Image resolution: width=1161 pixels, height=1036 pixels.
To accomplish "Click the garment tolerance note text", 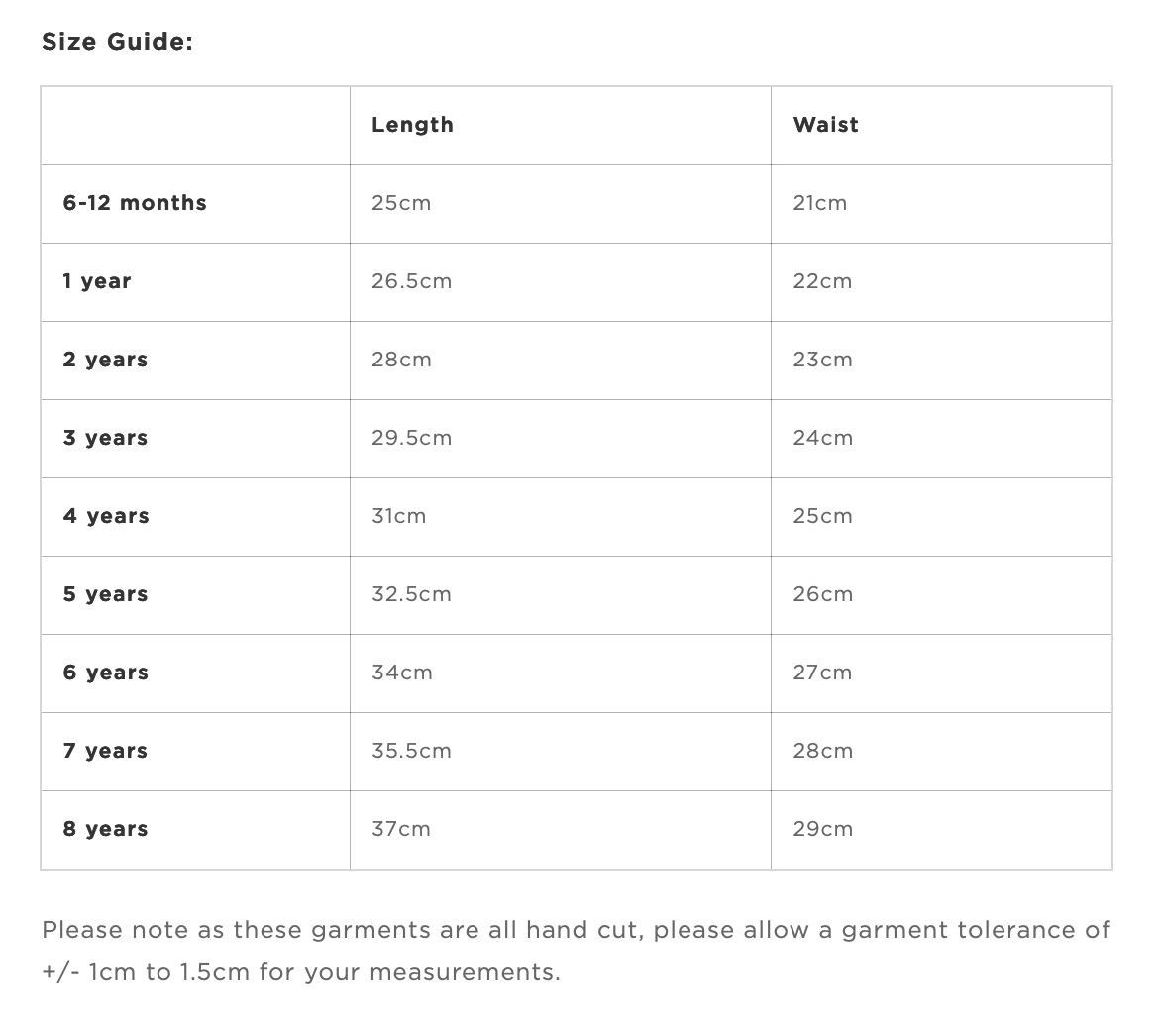I will [x=577, y=951].
